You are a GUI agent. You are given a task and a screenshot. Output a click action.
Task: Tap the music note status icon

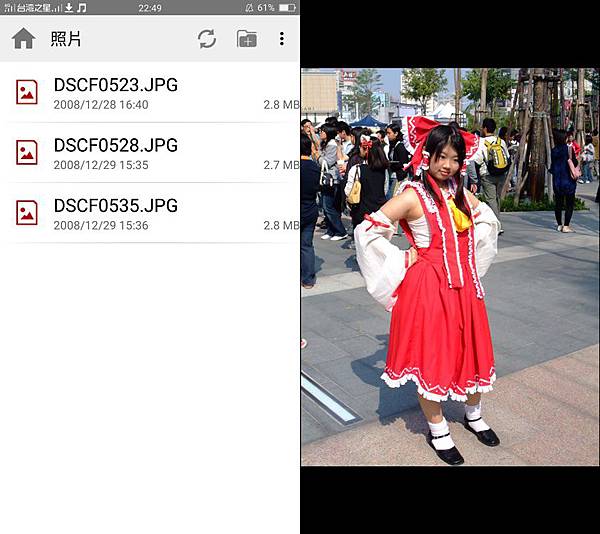82,8
